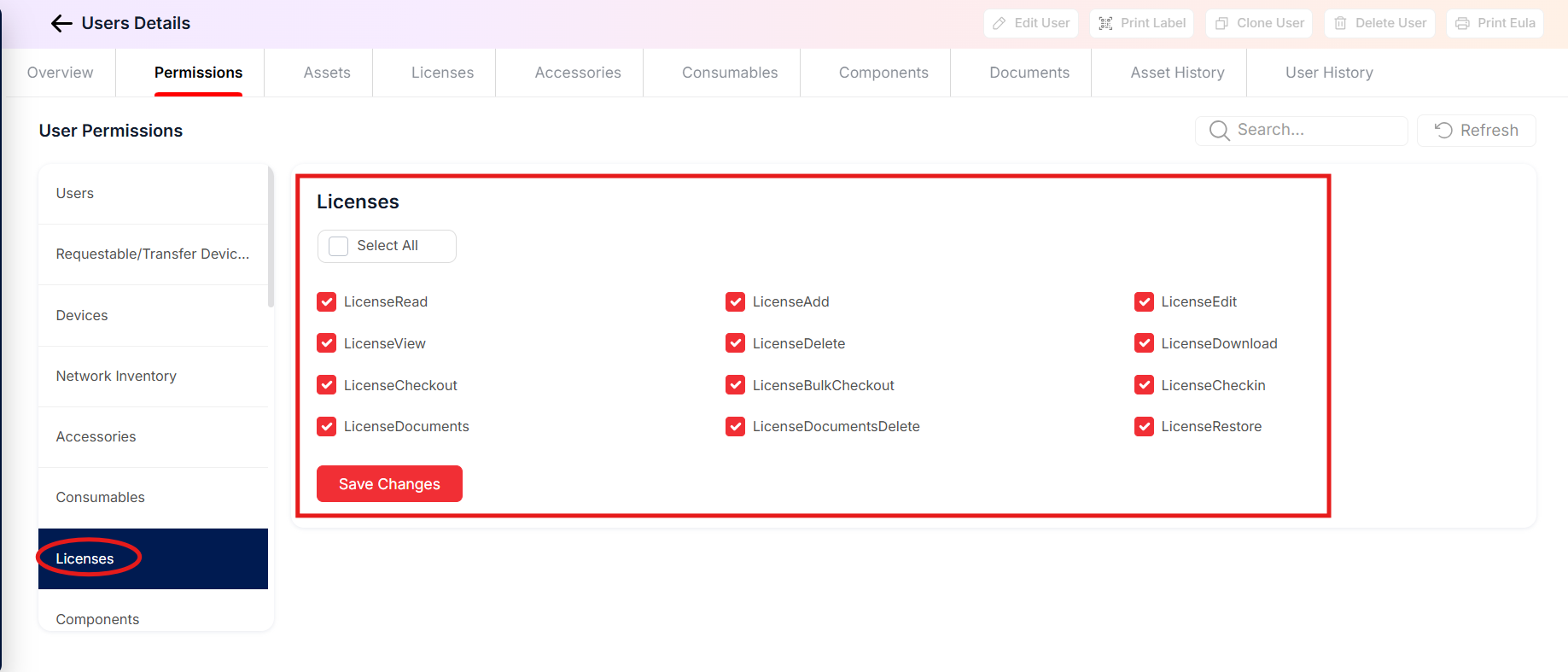
Task: Uncheck the LicenseBulkCheckout permission
Action: click(x=735, y=385)
